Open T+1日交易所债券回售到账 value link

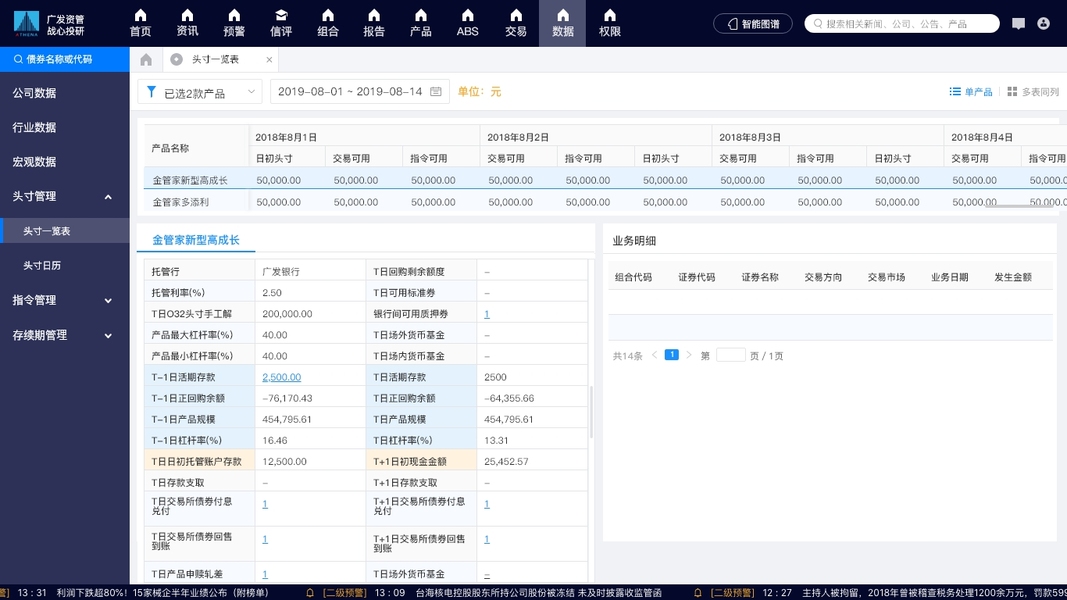click(487, 539)
